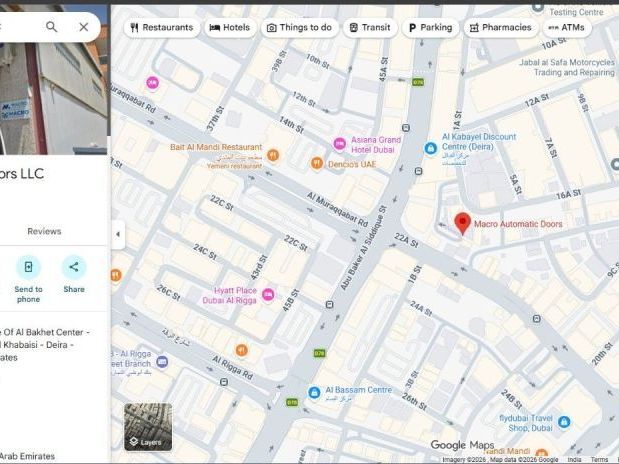The image size is (619, 464).
Task: Click Al Bassam Centre label
Action: pos(359,390)
